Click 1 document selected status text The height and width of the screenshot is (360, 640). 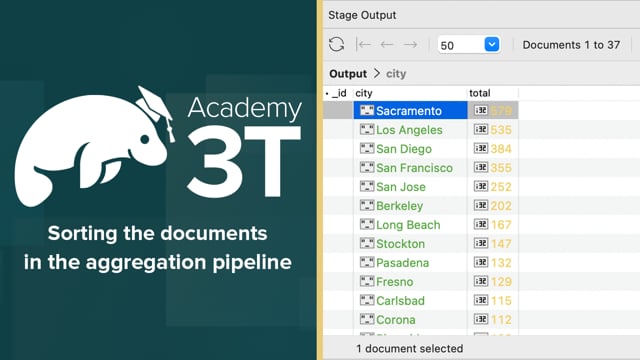coord(409,349)
